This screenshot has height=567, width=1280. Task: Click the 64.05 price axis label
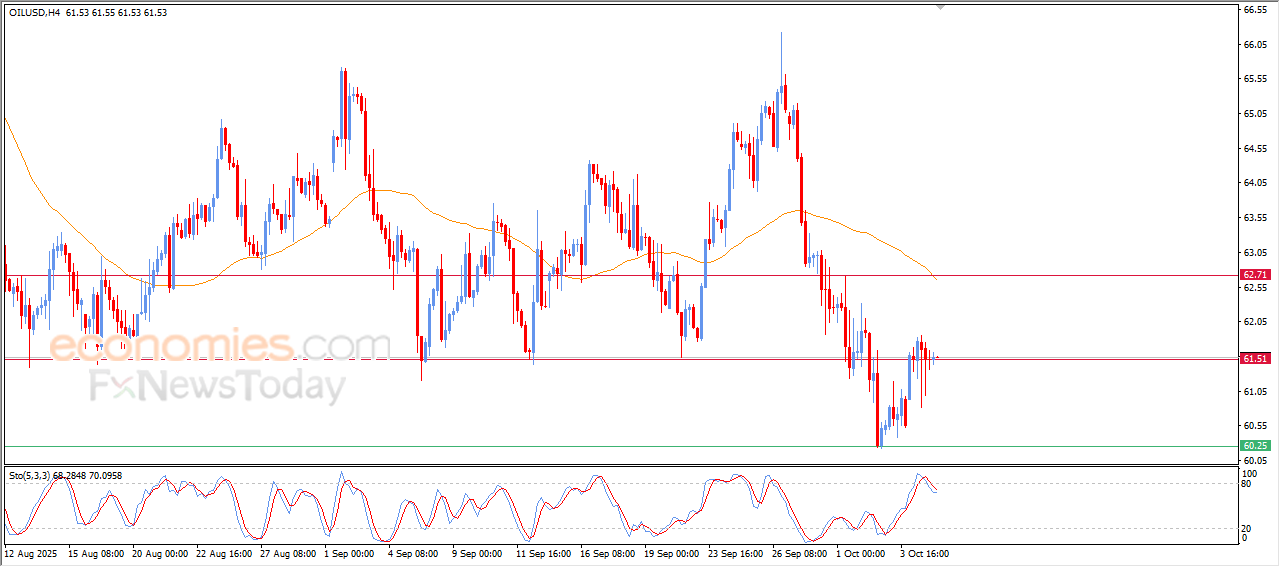pos(1256,183)
